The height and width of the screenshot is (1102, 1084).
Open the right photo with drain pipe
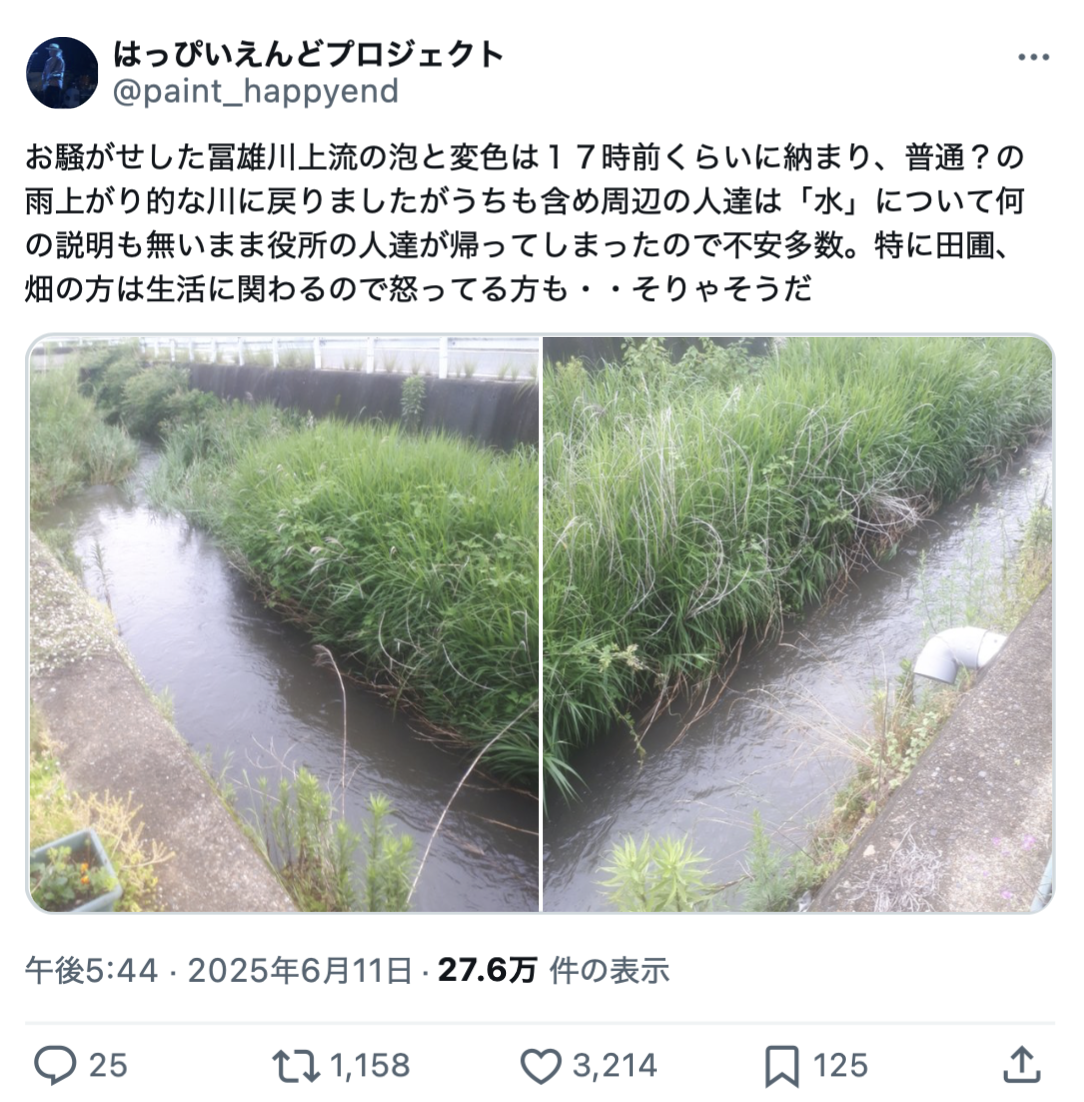798,624
